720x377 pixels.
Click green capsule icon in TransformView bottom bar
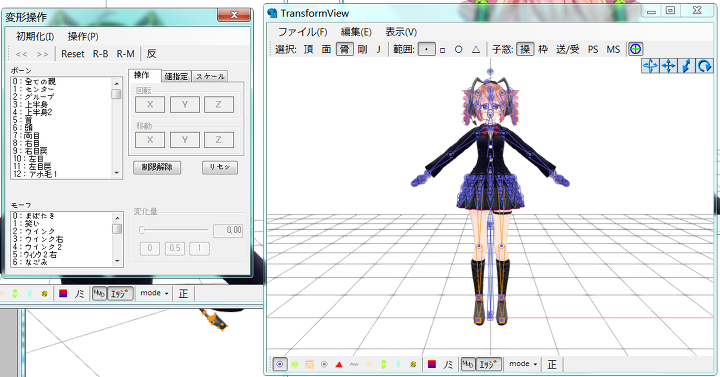(x=383, y=364)
